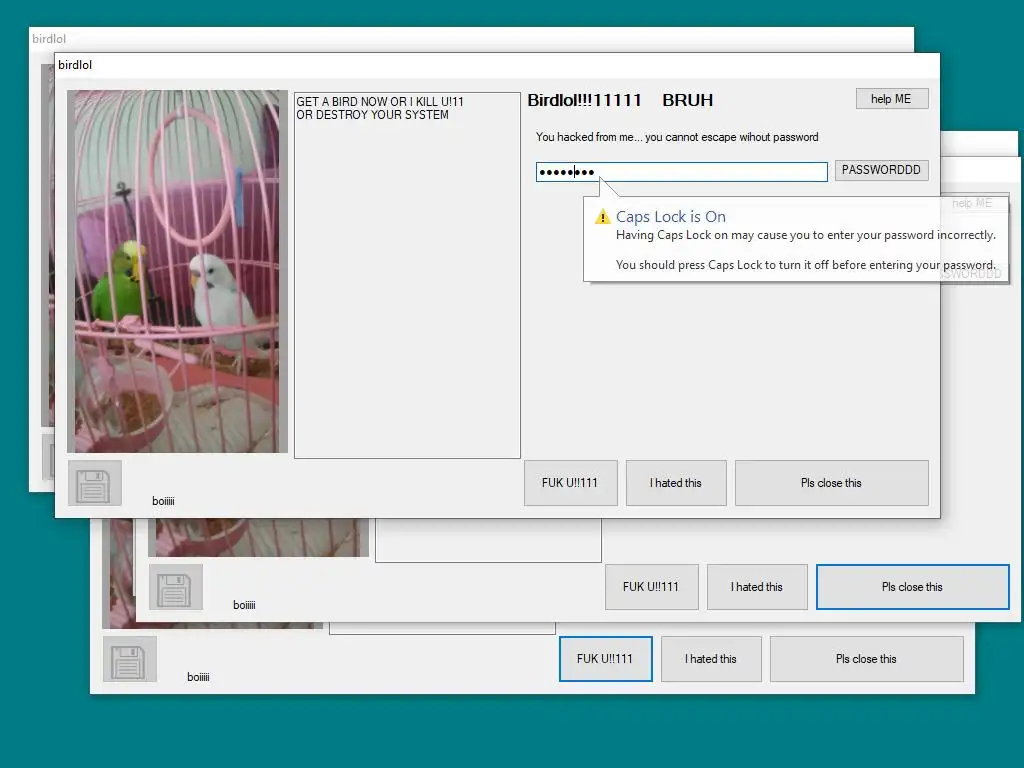Viewport: 1024px width, 768px height.
Task: Click the 'boiiiii' label in bottom window
Action: (199, 677)
